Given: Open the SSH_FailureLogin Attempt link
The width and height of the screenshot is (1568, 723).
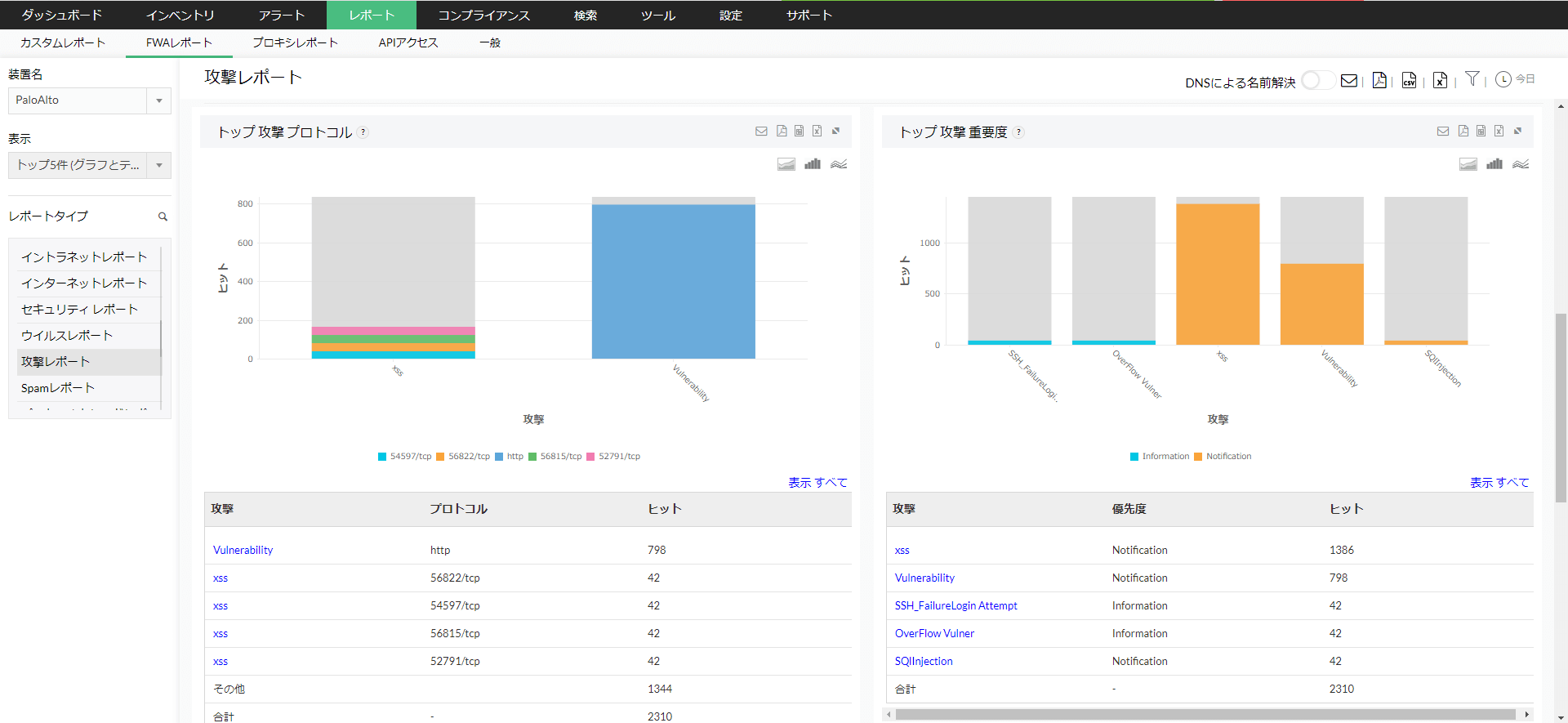Looking at the screenshot, I should 955,605.
